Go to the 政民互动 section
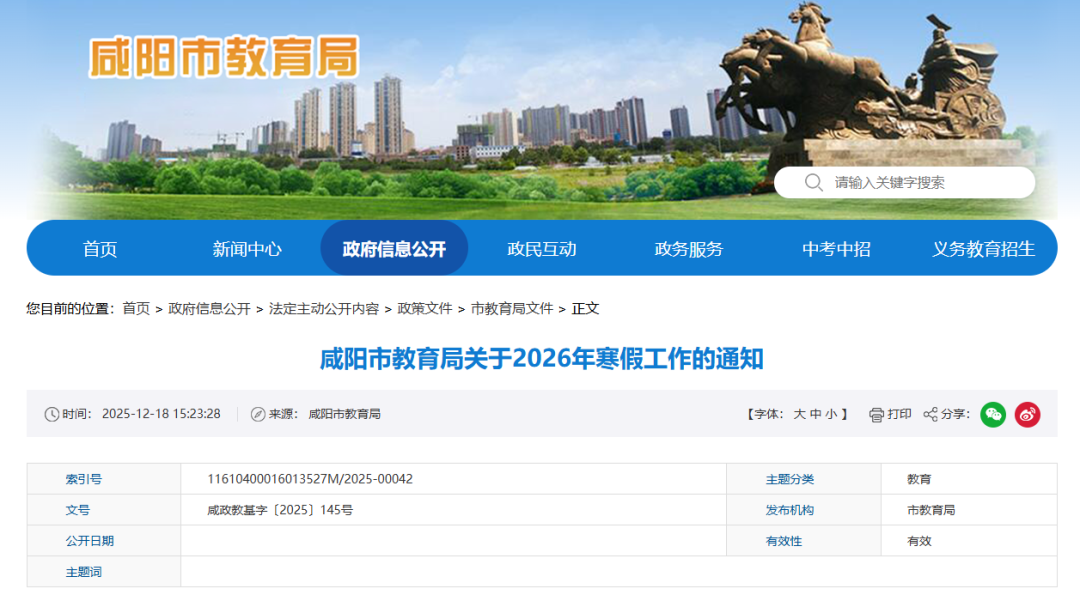The width and height of the screenshot is (1080, 595). (x=542, y=249)
